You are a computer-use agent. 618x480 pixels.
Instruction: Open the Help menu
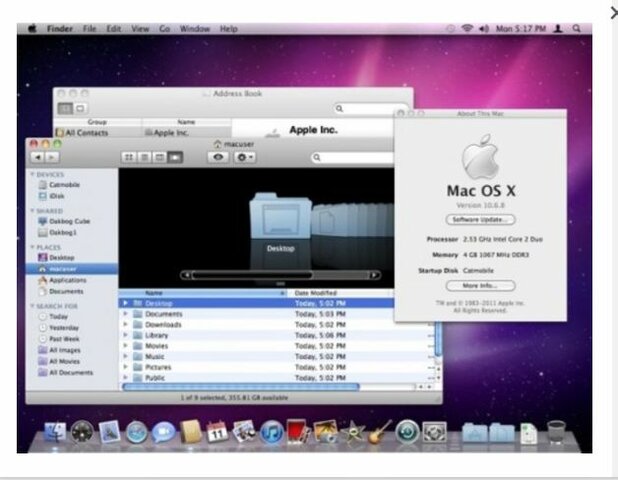pyautogui.click(x=229, y=28)
